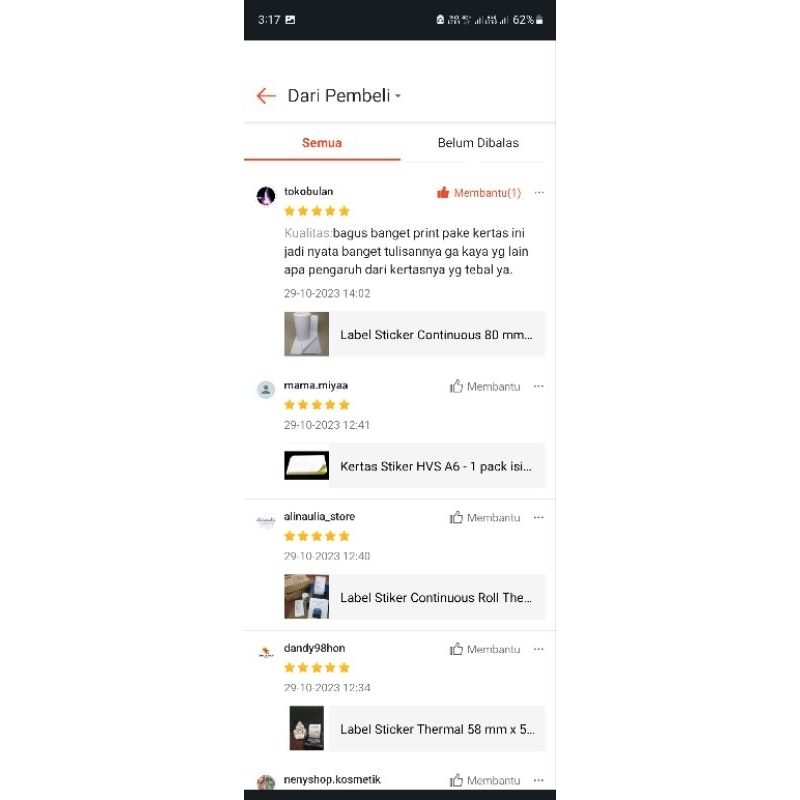Open more options for mama.miyaa's review
This screenshot has height=800, width=800.
click(x=539, y=386)
